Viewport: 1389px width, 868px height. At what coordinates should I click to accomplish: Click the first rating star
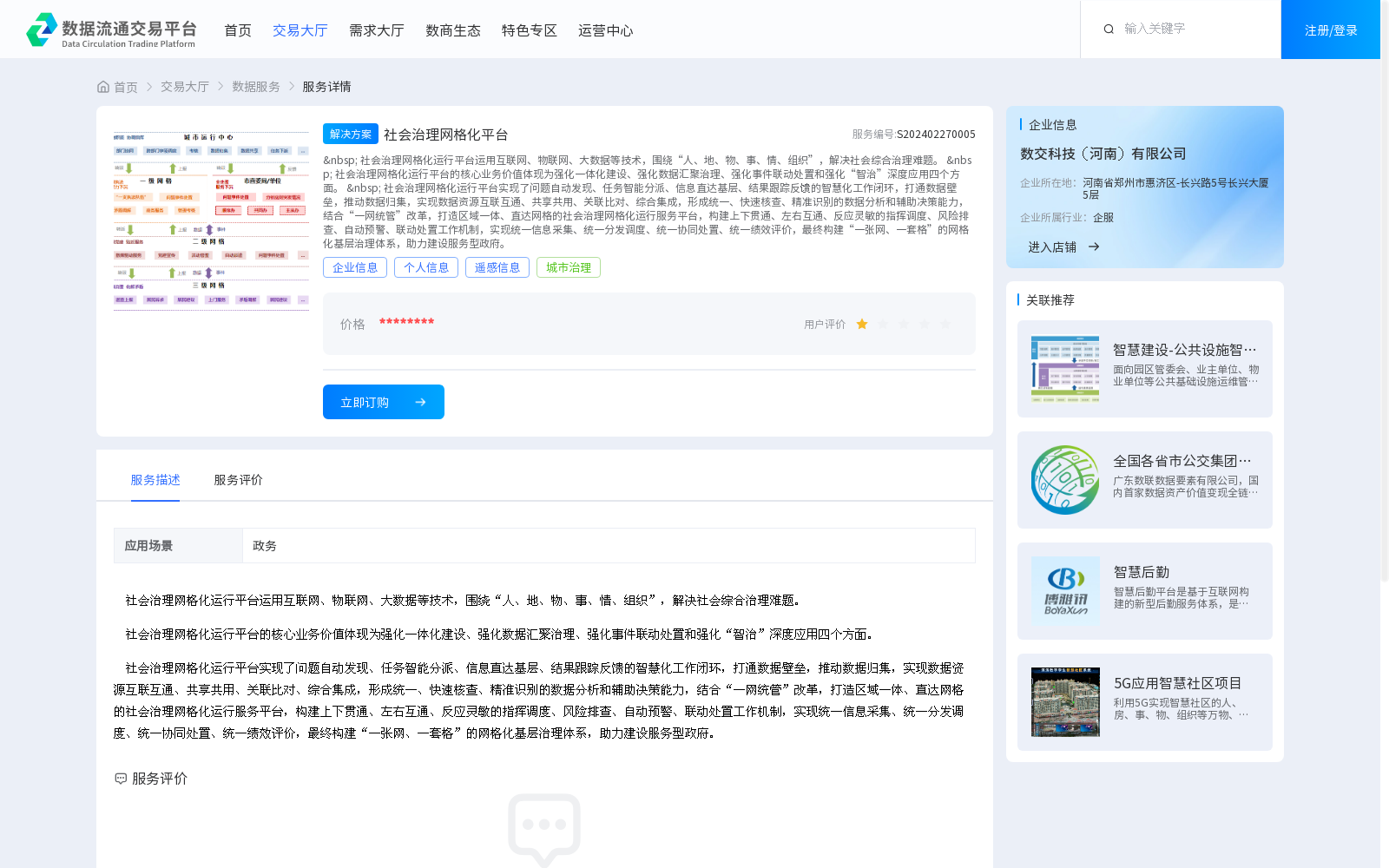tap(862, 324)
